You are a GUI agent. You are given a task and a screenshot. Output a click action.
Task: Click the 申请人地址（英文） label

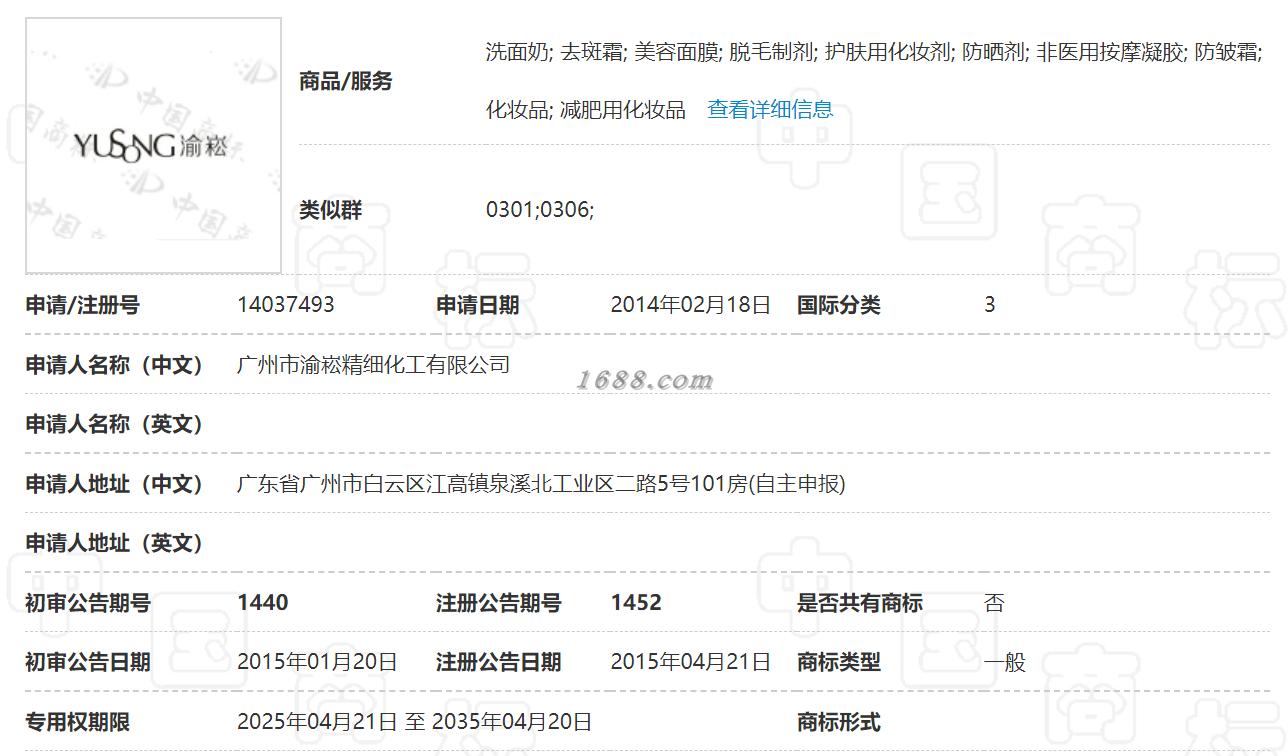[x=115, y=544]
